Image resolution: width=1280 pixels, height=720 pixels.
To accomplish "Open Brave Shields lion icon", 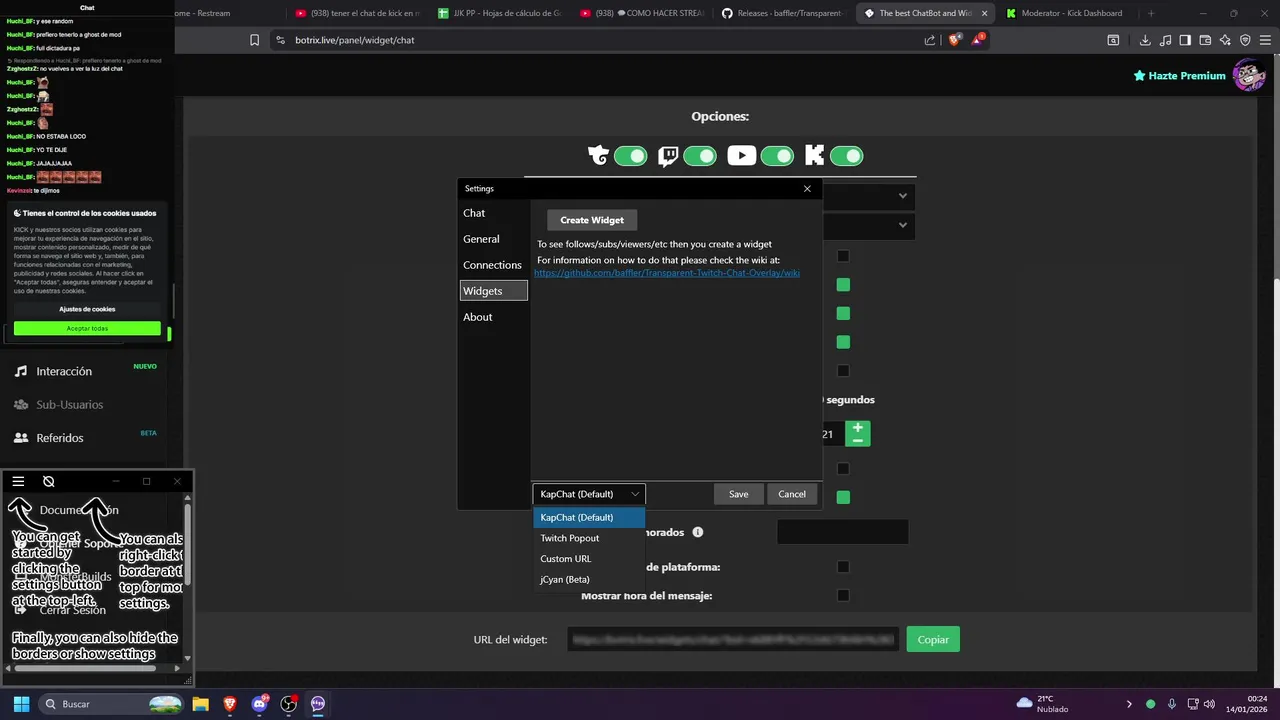I will coord(954,40).
